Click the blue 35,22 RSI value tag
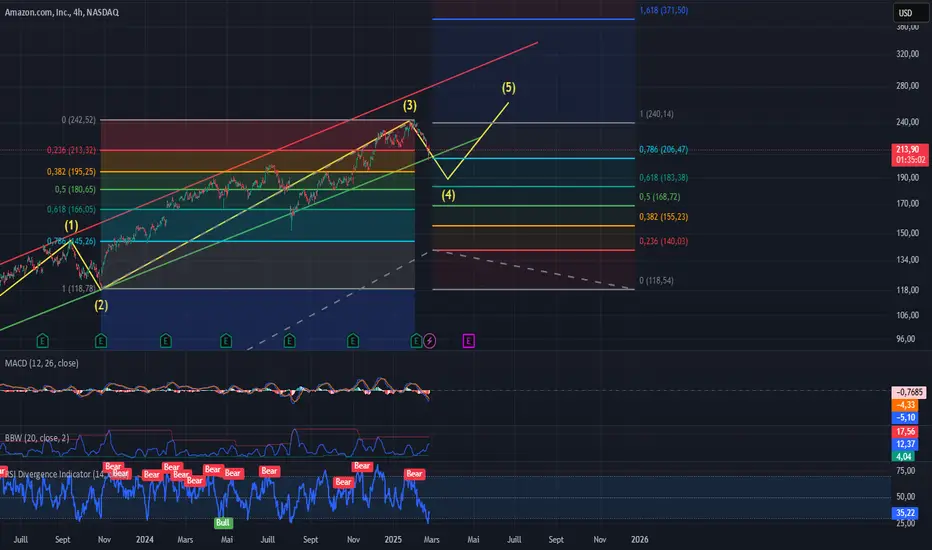Image resolution: width=932 pixels, height=550 pixels. click(906, 513)
